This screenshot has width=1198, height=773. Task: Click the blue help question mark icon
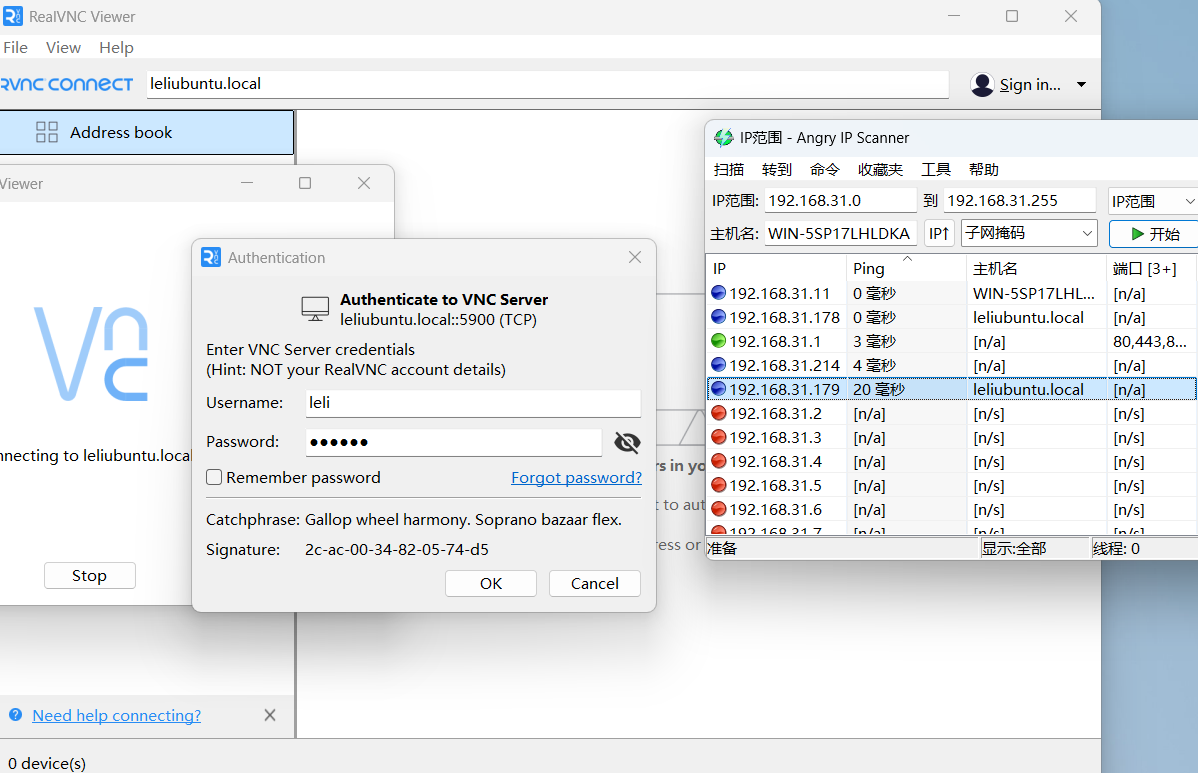coord(15,715)
